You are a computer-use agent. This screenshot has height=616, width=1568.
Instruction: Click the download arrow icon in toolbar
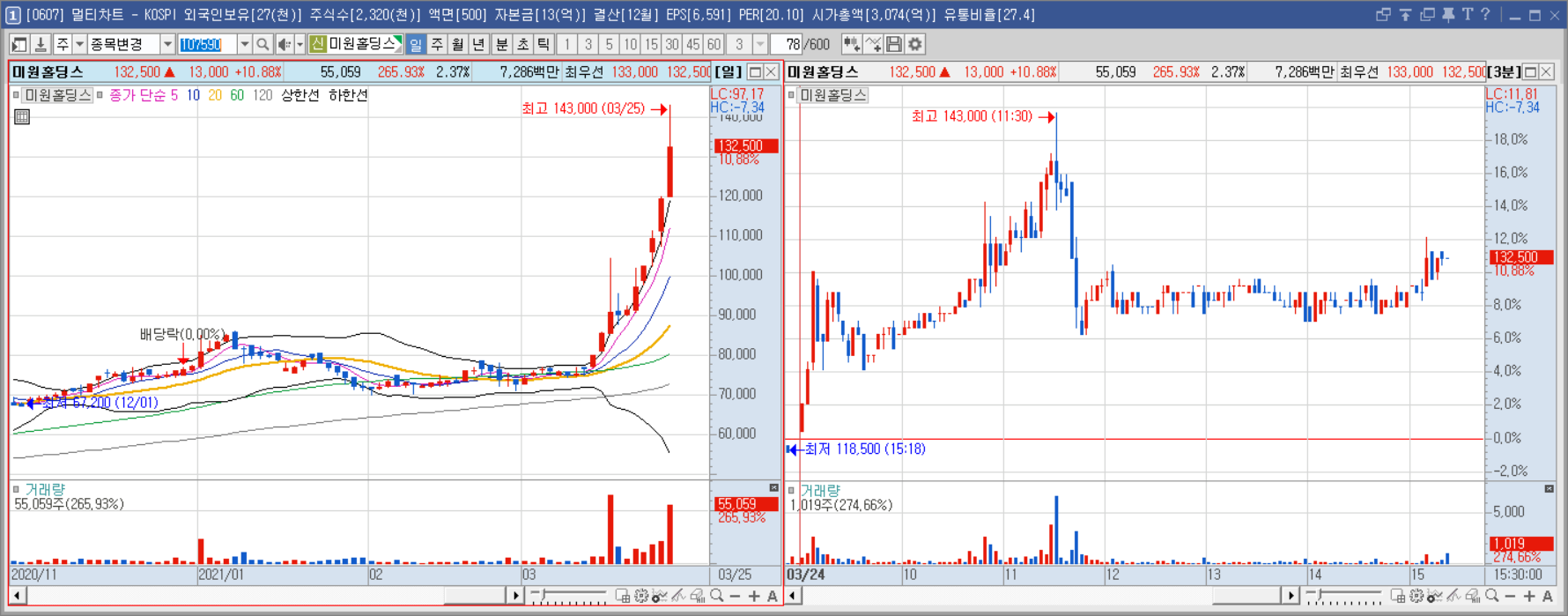coord(41,44)
